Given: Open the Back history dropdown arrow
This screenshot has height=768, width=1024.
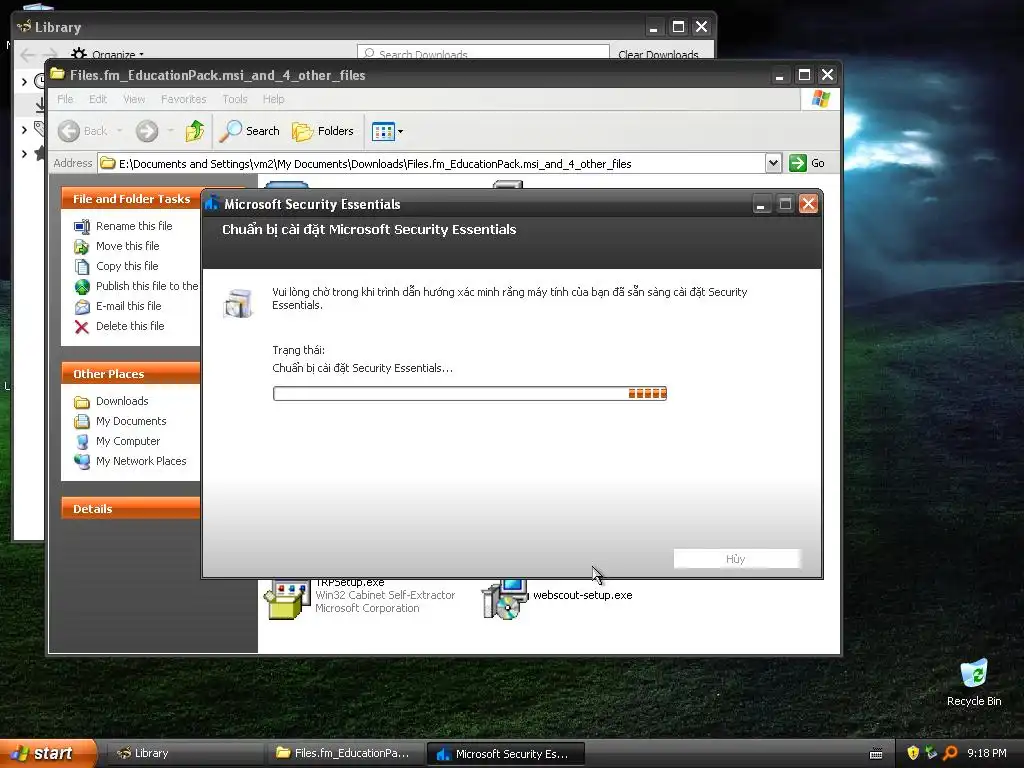Looking at the screenshot, I should [120, 131].
